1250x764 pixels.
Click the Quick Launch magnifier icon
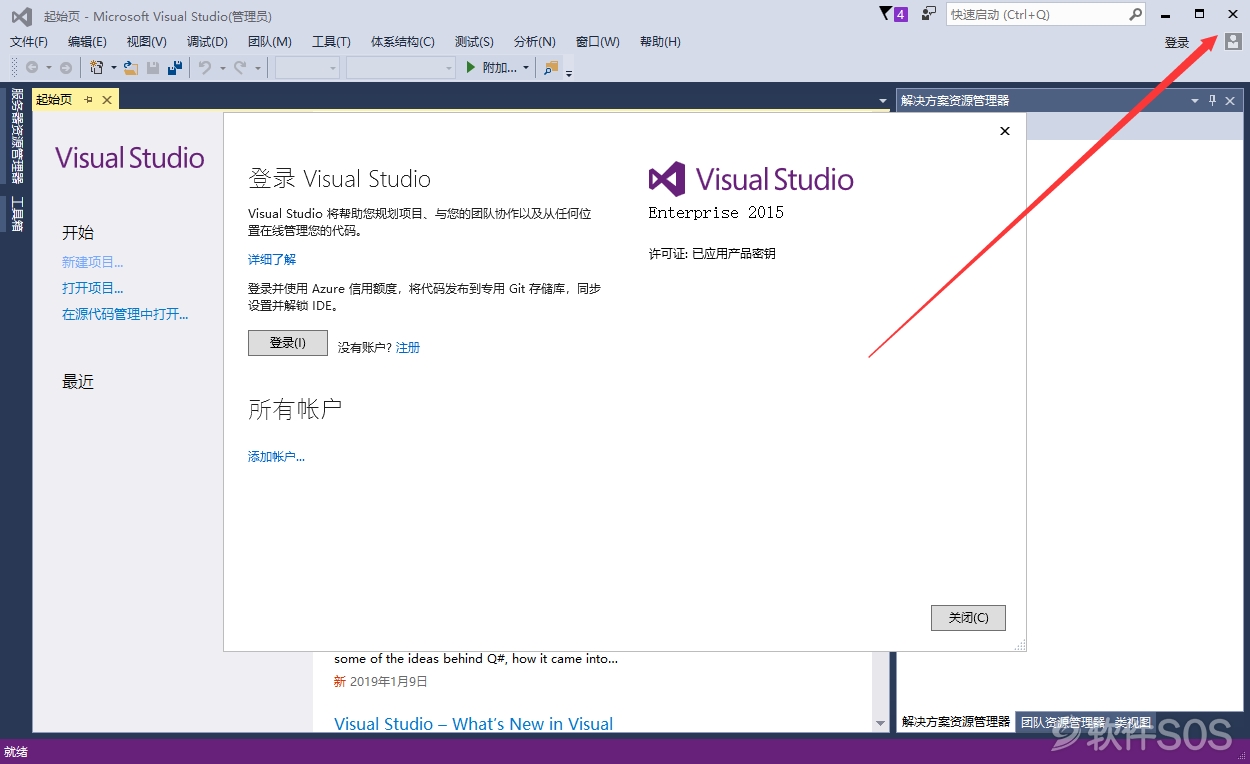1135,15
